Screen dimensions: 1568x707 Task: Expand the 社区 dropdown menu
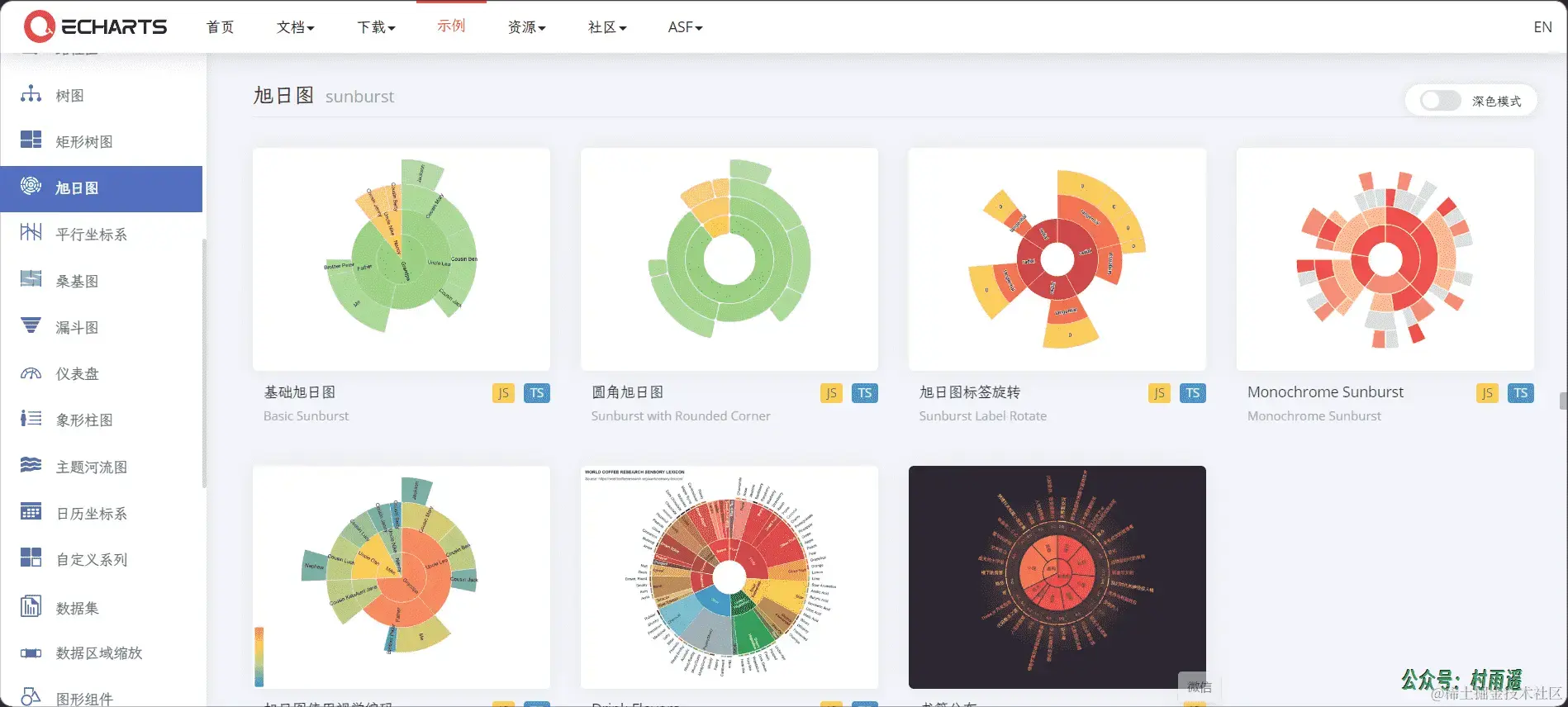[607, 27]
